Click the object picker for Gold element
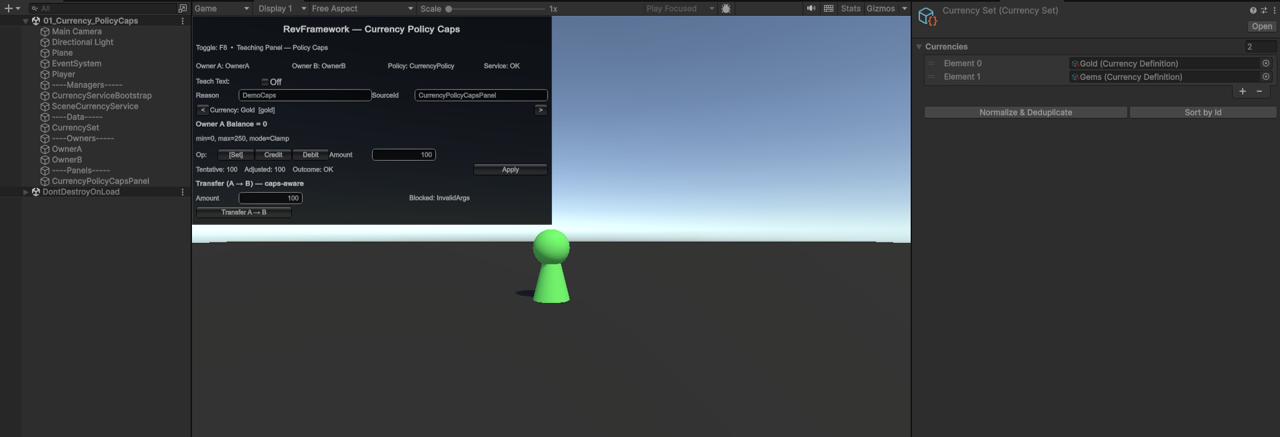The height and width of the screenshot is (437, 1280). (x=1265, y=63)
